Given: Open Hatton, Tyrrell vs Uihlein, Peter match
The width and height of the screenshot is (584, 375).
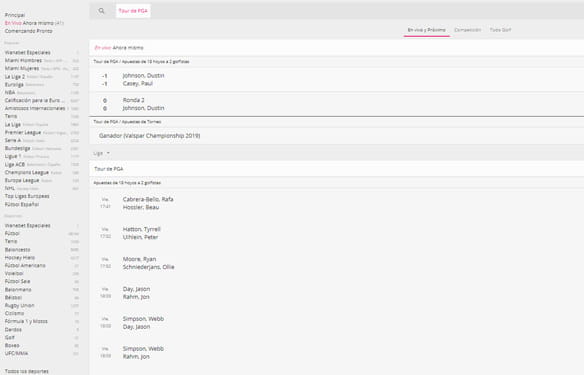Looking at the screenshot, I should (337, 233).
